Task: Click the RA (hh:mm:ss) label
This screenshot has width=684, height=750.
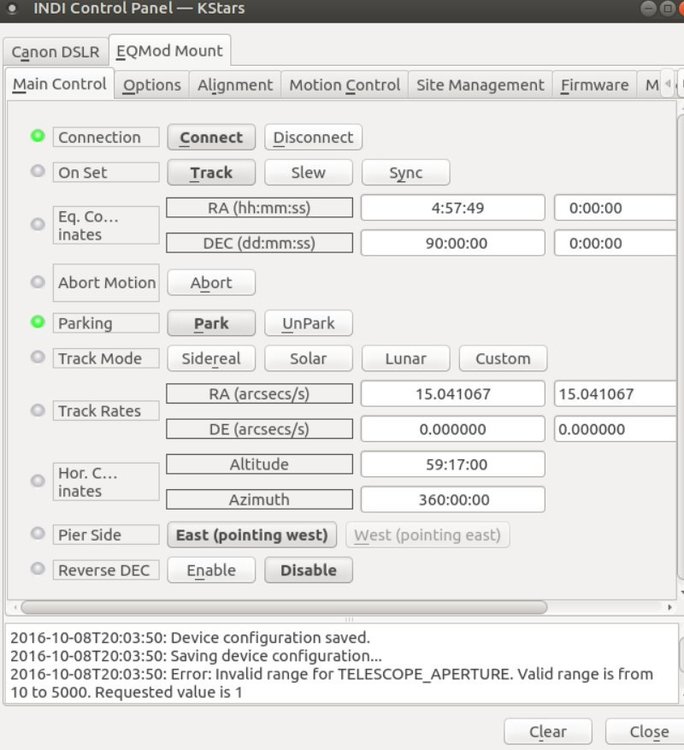Action: click(259, 208)
